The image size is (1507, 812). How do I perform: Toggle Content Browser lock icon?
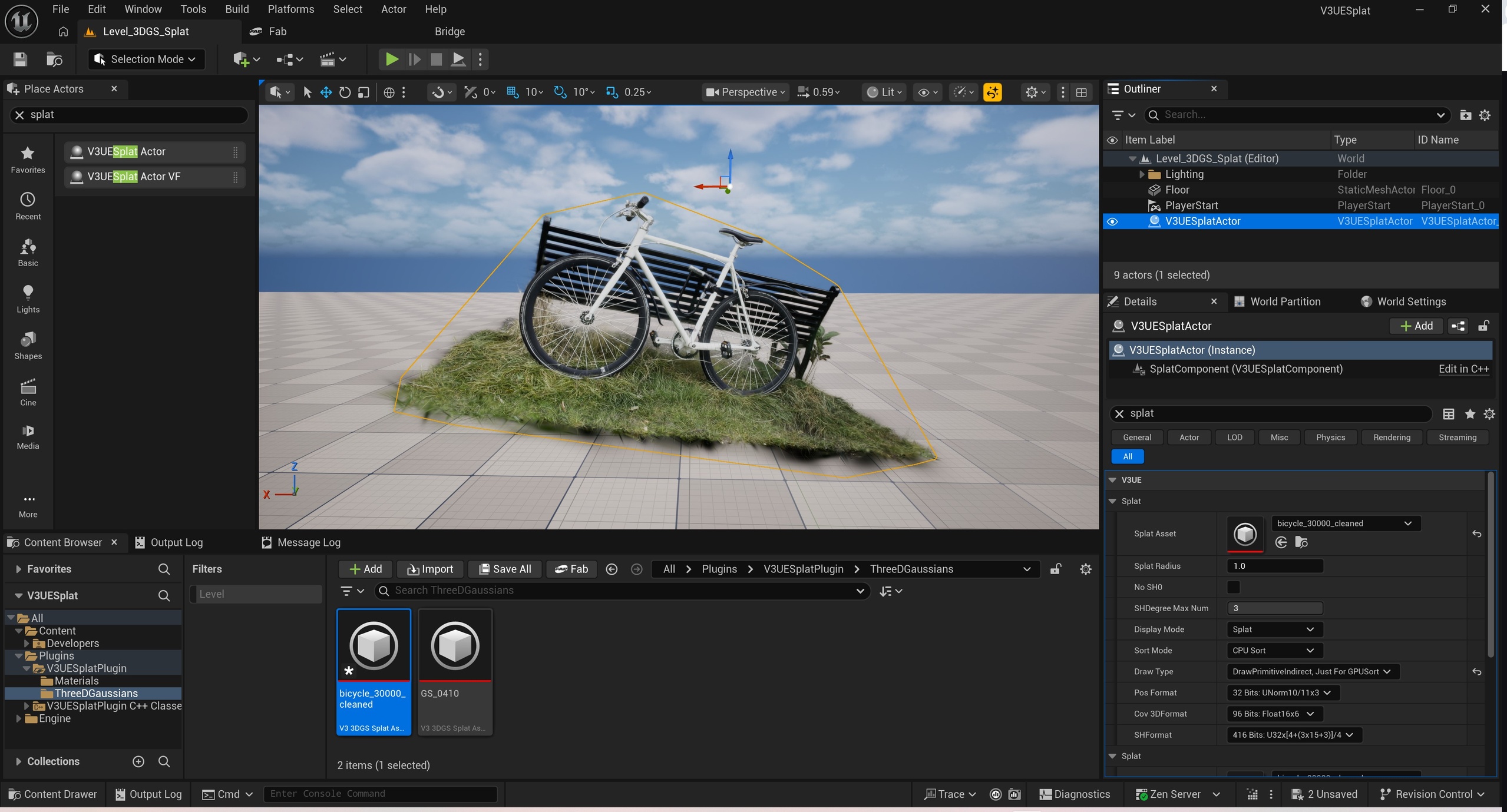1056,569
